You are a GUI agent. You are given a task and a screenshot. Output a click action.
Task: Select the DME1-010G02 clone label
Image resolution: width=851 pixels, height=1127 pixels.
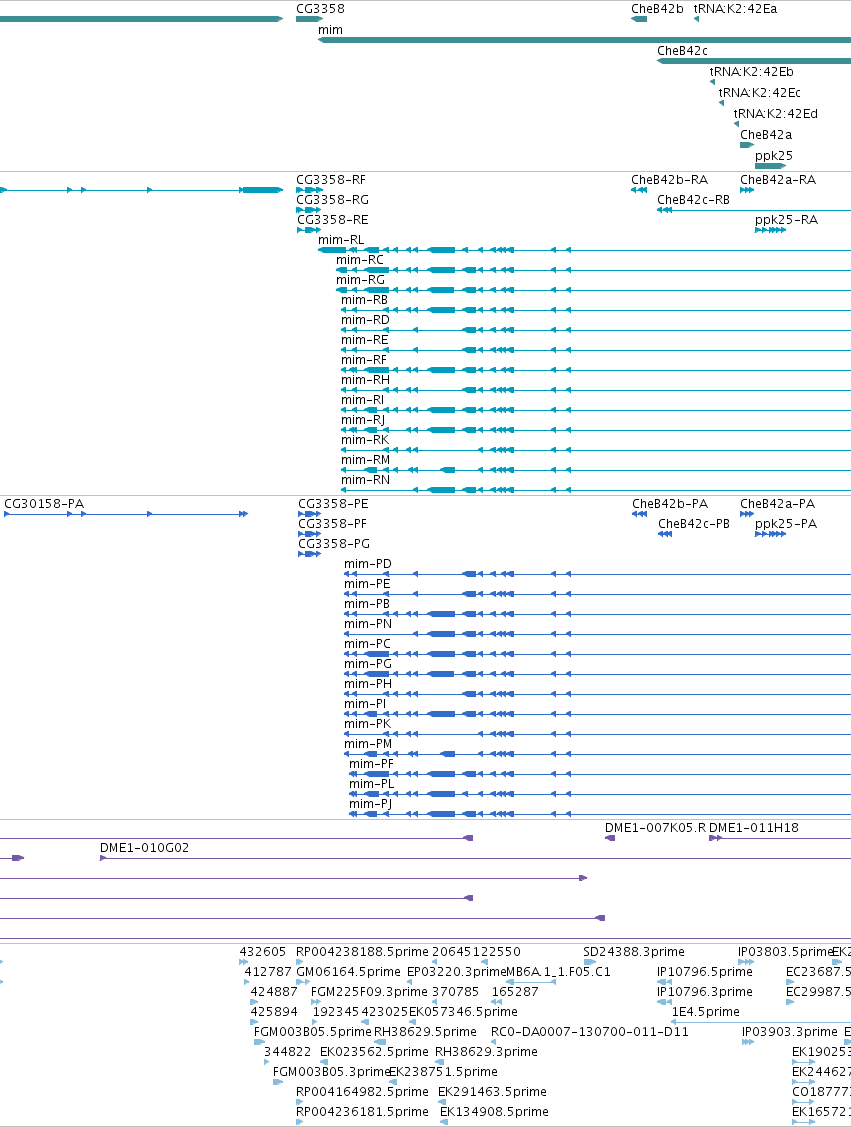tap(144, 848)
